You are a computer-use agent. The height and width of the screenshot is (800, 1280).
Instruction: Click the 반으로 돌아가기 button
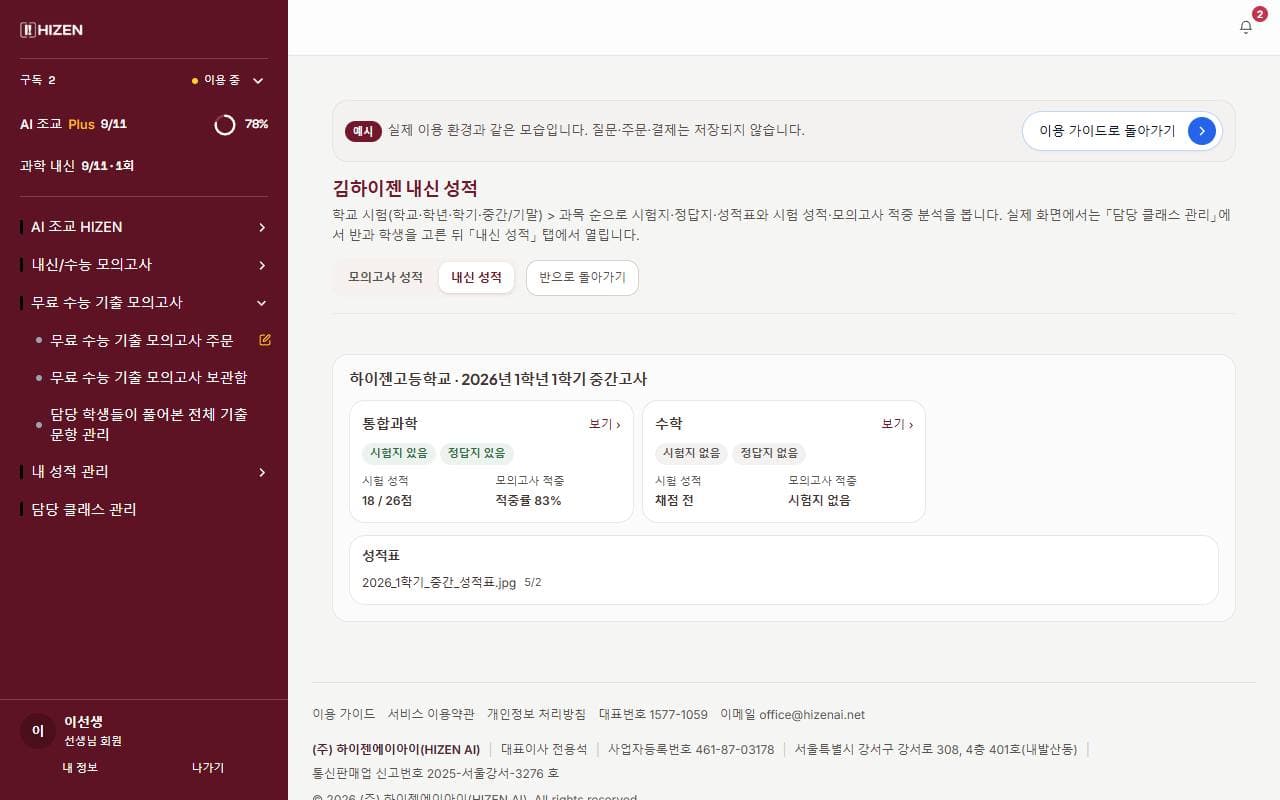click(x=582, y=277)
